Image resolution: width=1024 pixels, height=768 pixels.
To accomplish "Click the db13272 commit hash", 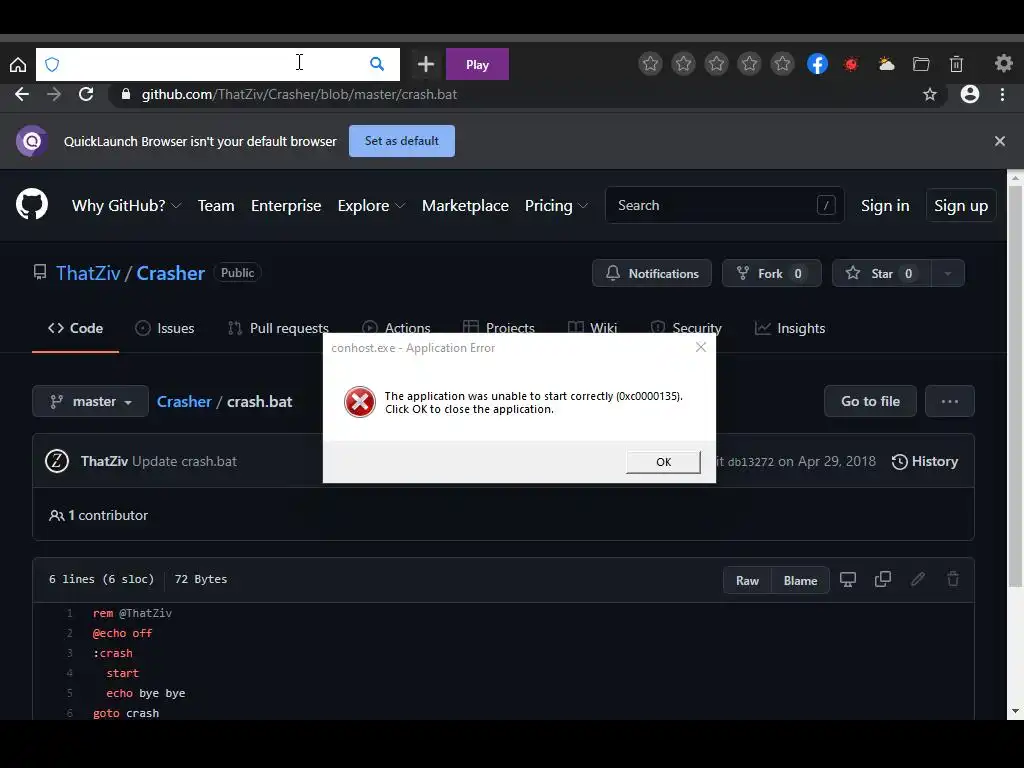I will [x=750, y=462].
